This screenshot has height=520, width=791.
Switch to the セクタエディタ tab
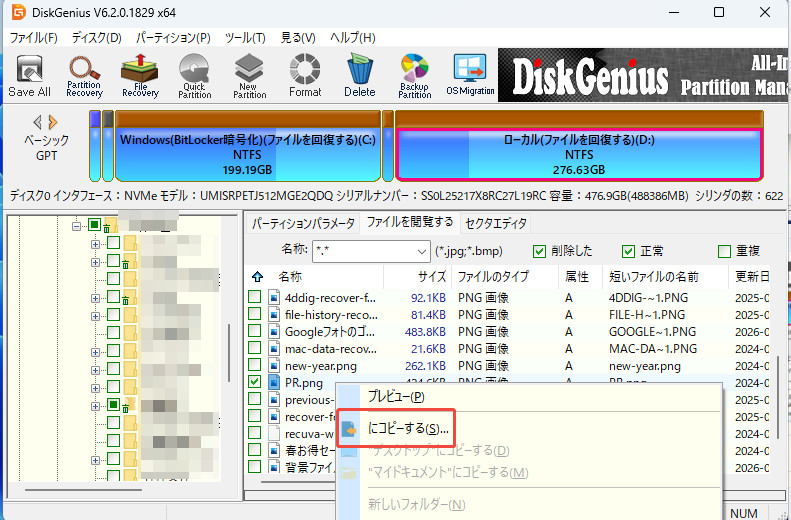(496, 223)
